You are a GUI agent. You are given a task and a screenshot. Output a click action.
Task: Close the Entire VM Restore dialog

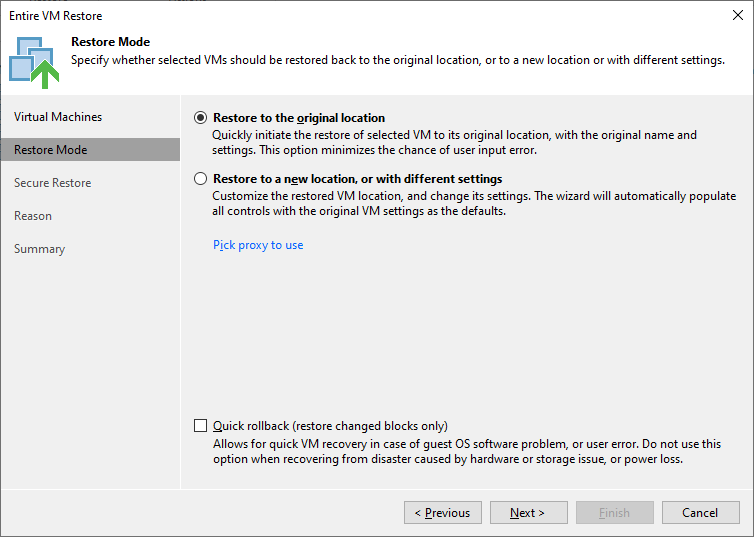point(738,15)
